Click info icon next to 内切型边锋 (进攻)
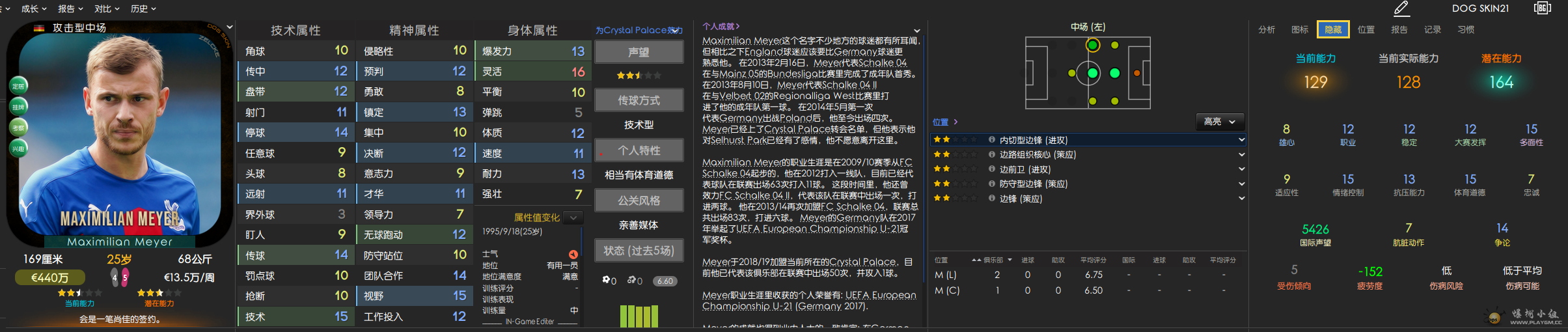 (x=991, y=139)
